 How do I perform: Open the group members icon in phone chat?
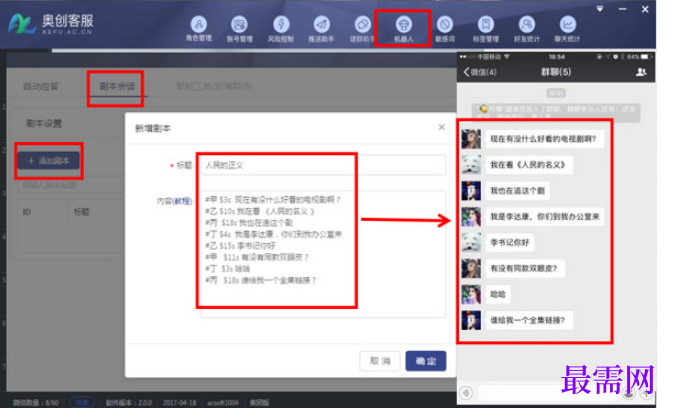coord(641,72)
